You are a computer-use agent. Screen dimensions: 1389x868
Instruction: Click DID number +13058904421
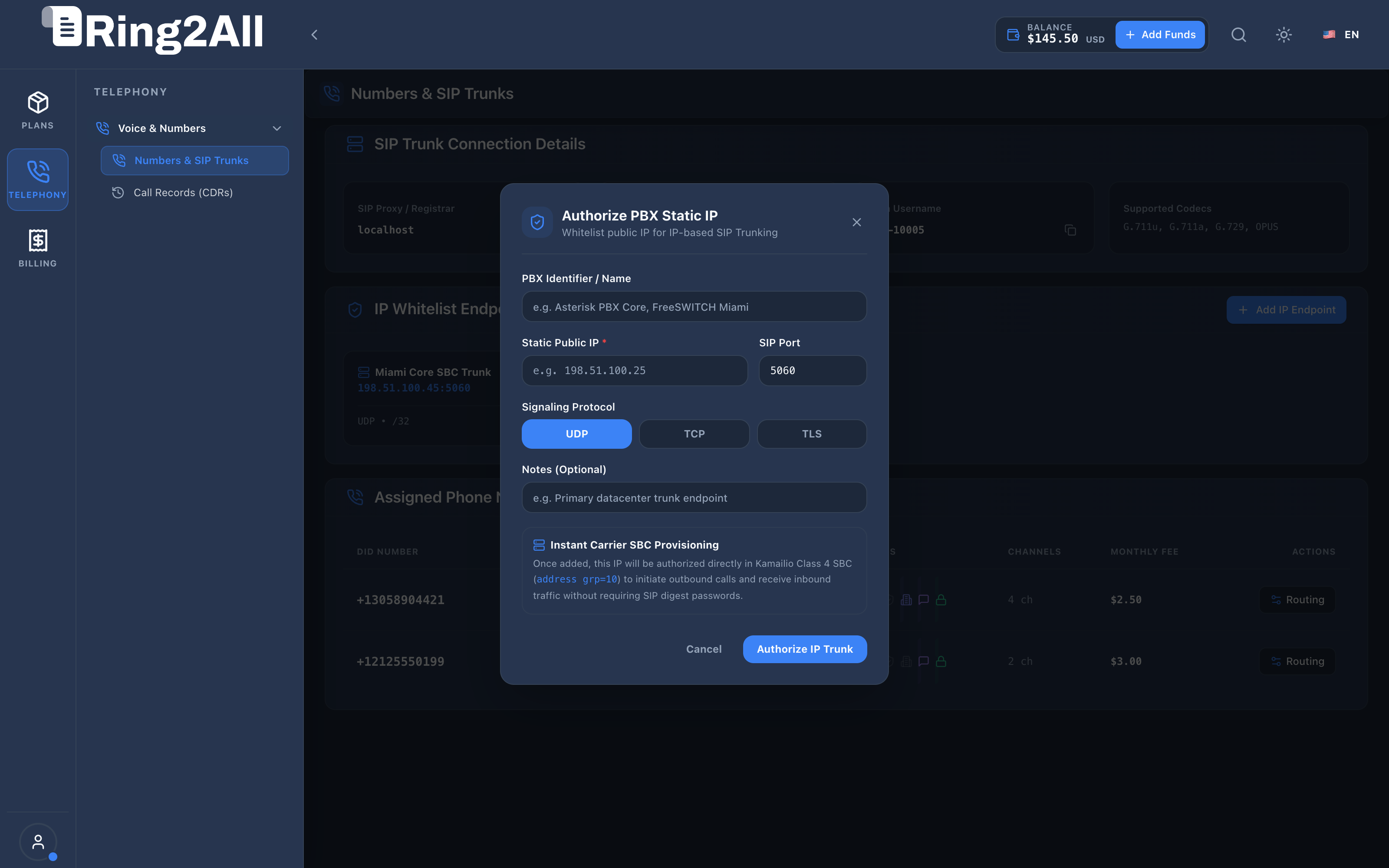point(401,600)
